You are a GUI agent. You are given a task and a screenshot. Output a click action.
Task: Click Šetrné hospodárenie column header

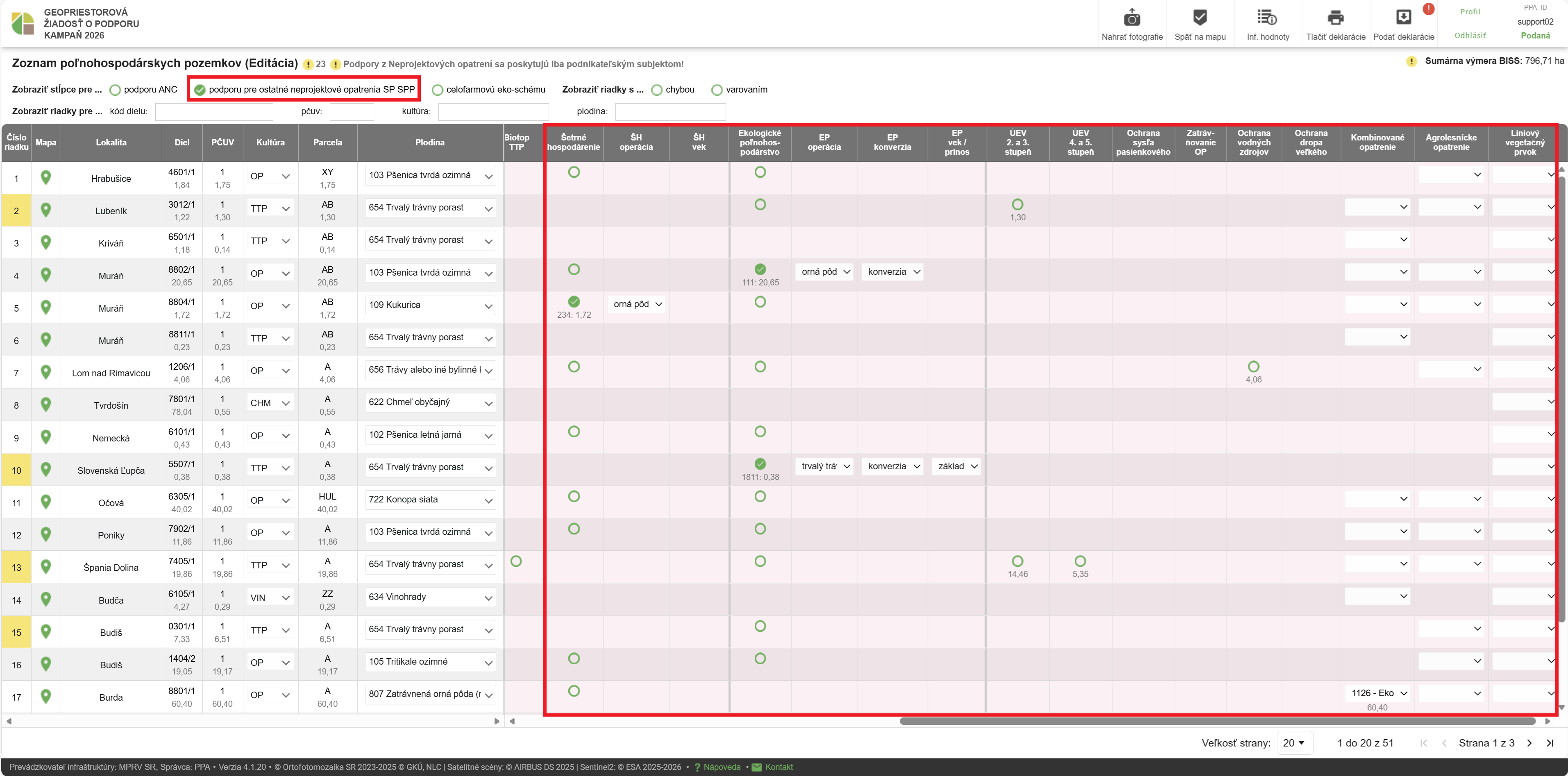[x=573, y=143]
